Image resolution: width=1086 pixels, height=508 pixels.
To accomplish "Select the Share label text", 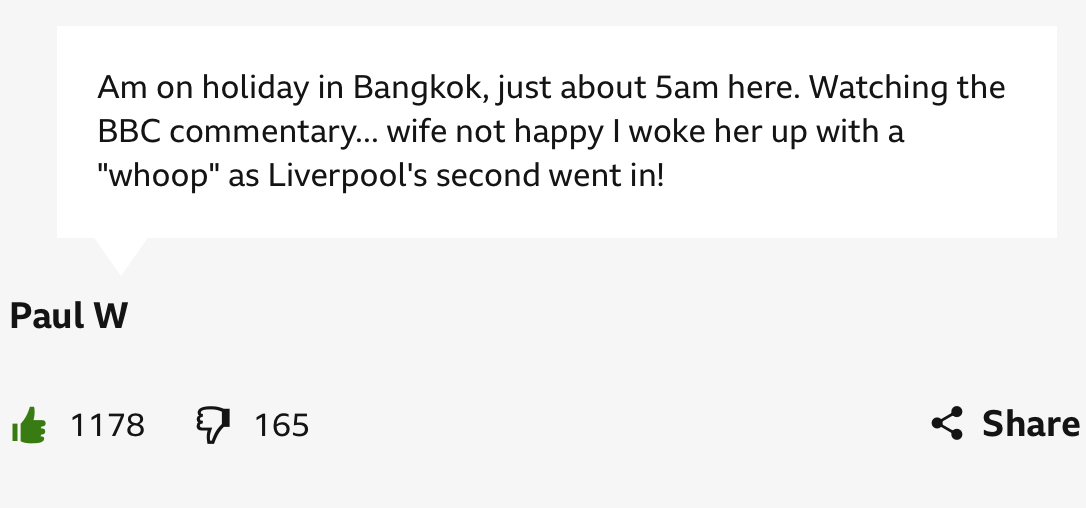I will (x=1031, y=423).
